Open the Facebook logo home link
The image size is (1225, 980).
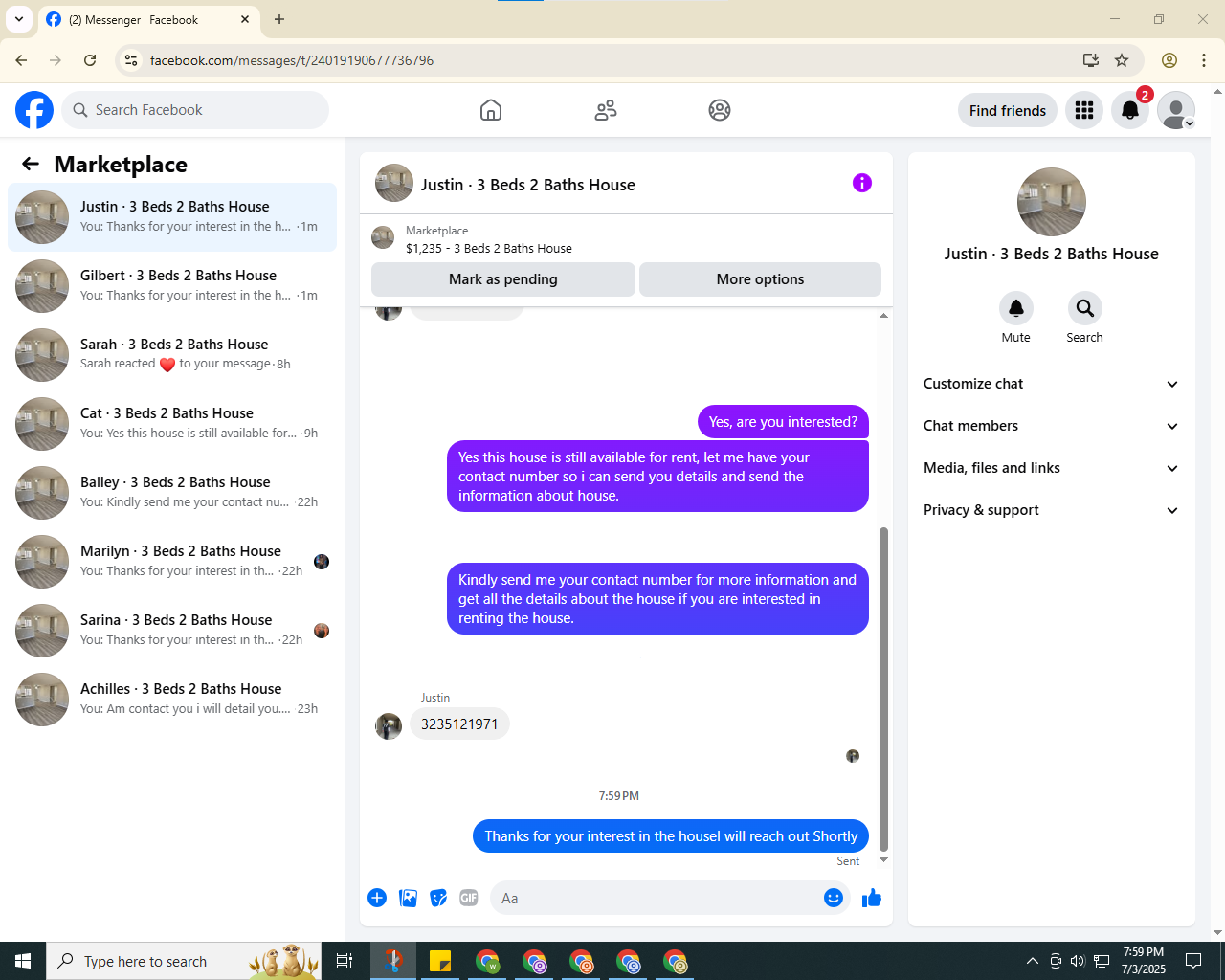pyautogui.click(x=34, y=110)
